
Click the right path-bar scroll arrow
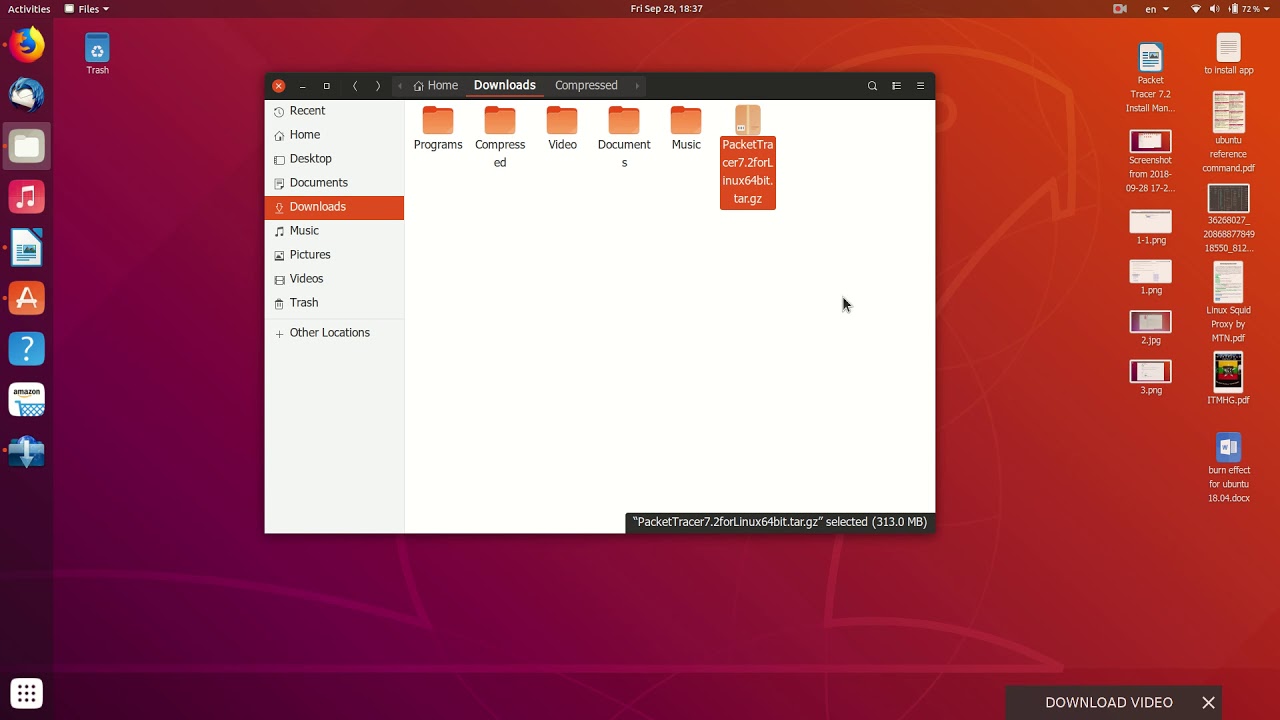click(637, 86)
